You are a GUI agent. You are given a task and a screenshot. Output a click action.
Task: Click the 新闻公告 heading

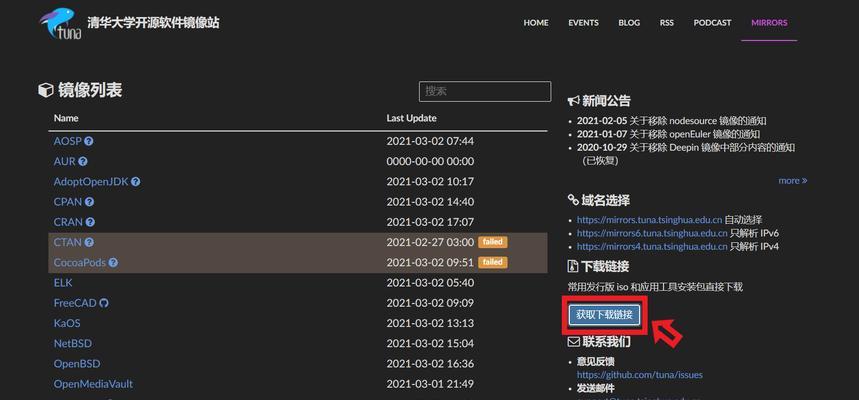pyautogui.click(x=599, y=101)
